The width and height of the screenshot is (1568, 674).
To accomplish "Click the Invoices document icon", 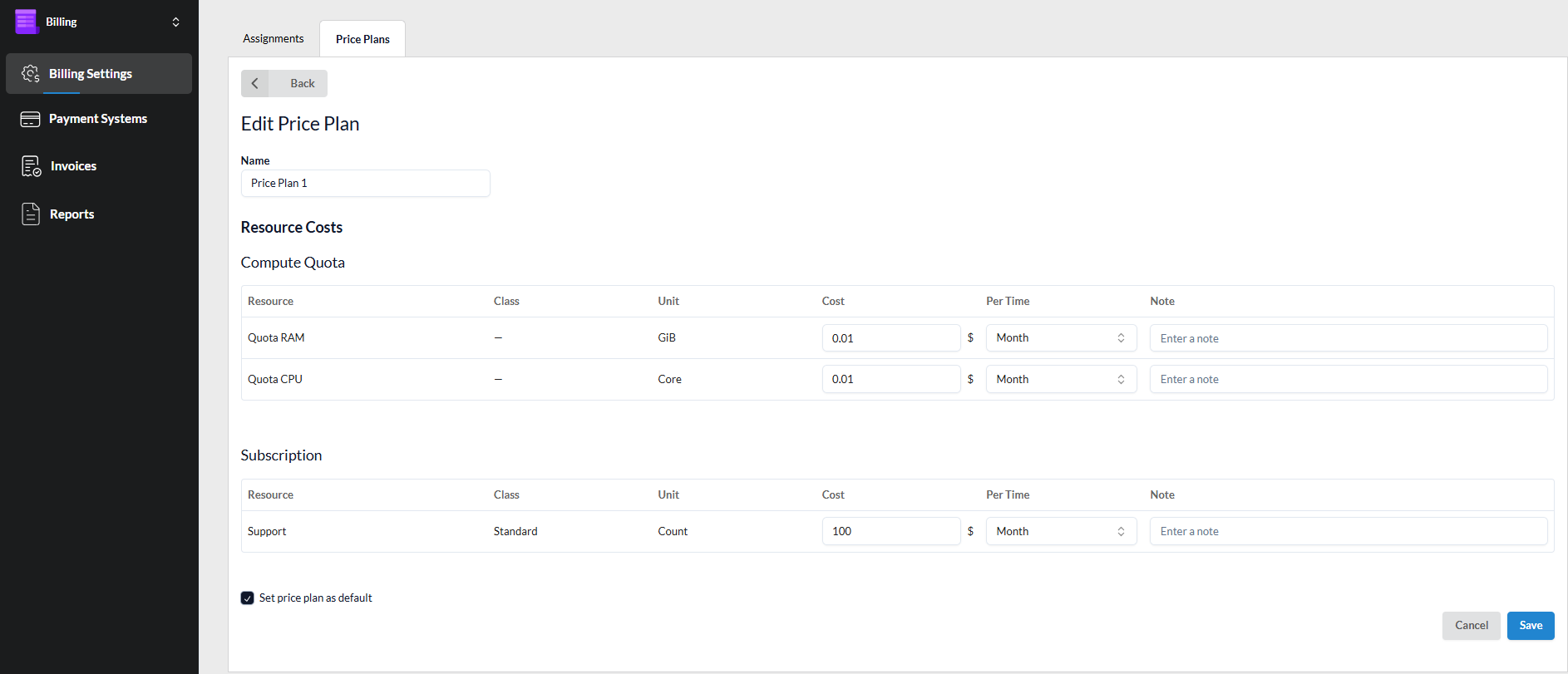I will point(31,166).
